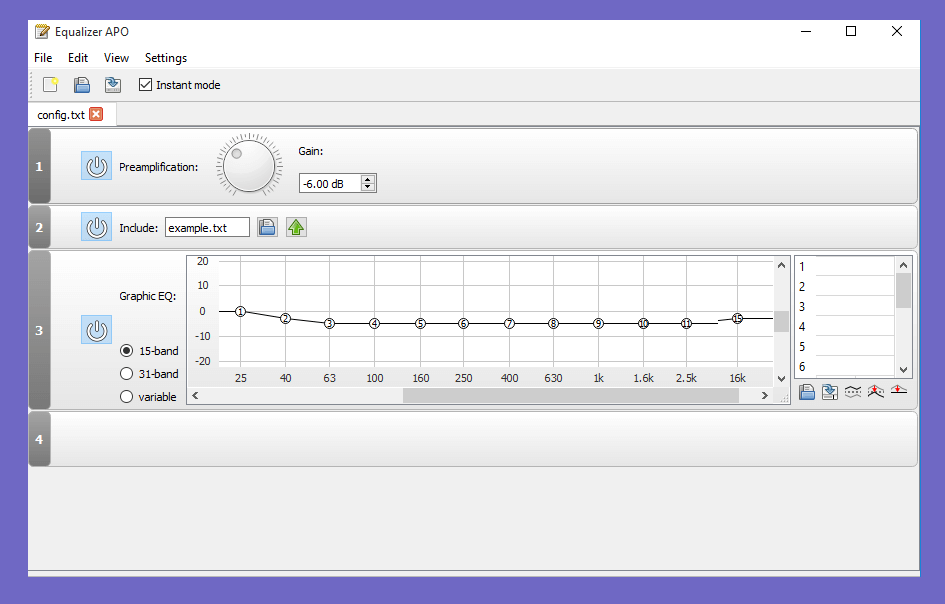Click the EQ graph resize grip corner

(x=783, y=398)
